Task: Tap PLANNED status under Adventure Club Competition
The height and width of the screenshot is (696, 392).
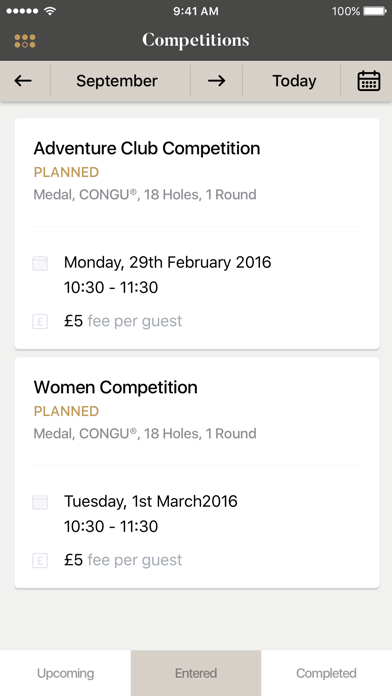Action: click(66, 172)
